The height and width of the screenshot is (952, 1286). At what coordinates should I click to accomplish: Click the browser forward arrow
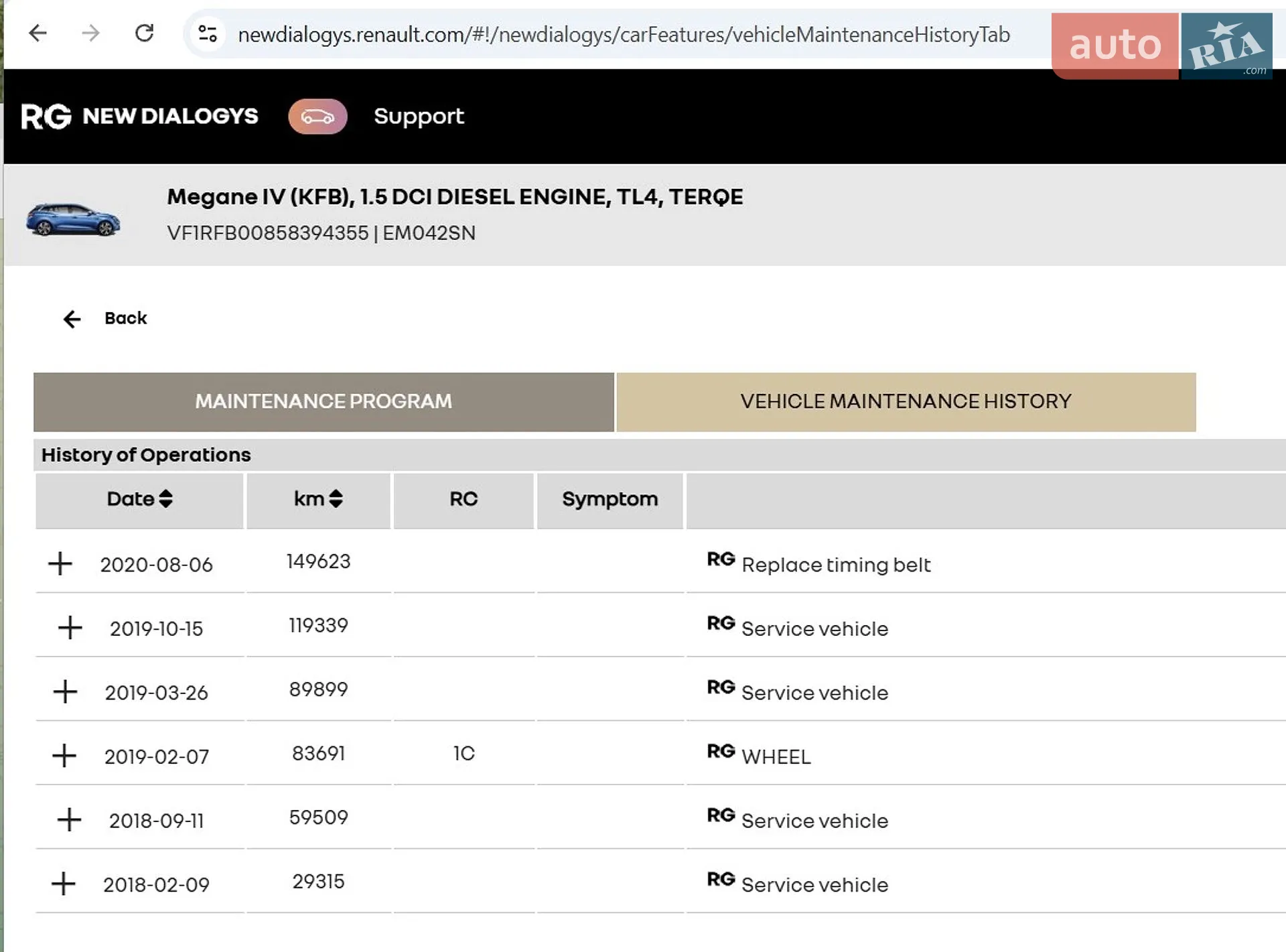[90, 33]
